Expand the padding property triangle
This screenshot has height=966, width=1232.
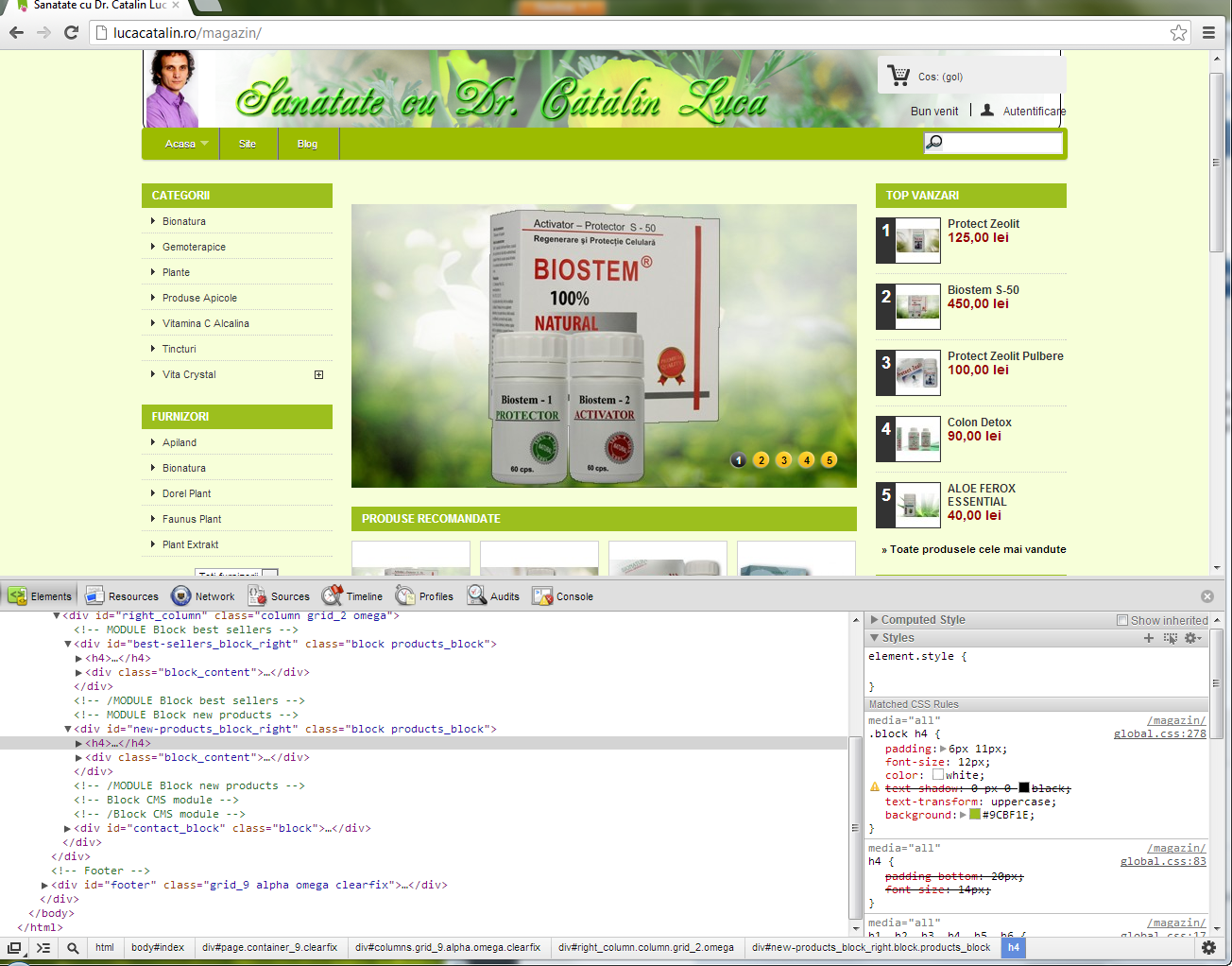click(x=943, y=749)
